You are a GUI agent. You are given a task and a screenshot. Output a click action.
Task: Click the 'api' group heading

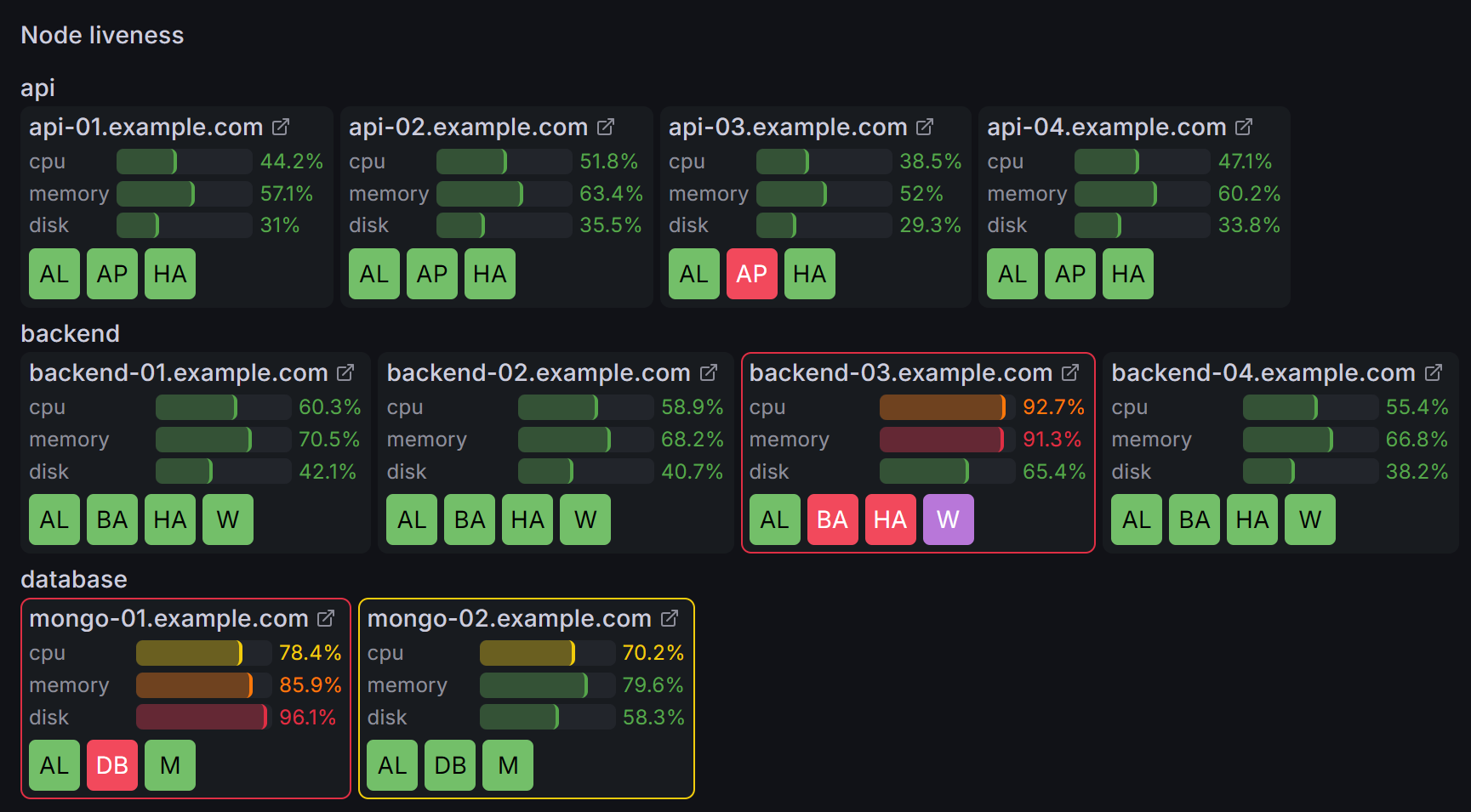point(37,88)
